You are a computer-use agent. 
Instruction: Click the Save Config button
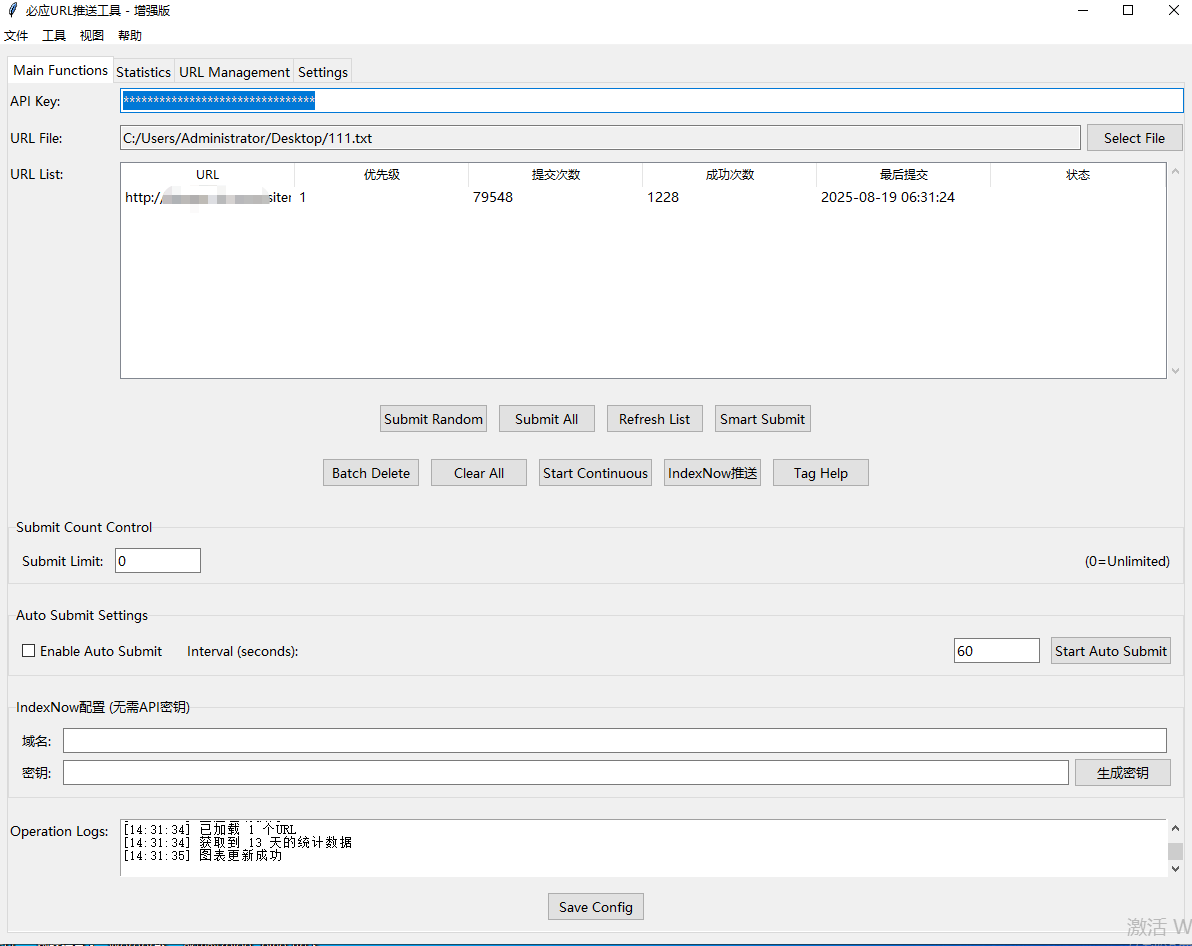pyautogui.click(x=596, y=906)
